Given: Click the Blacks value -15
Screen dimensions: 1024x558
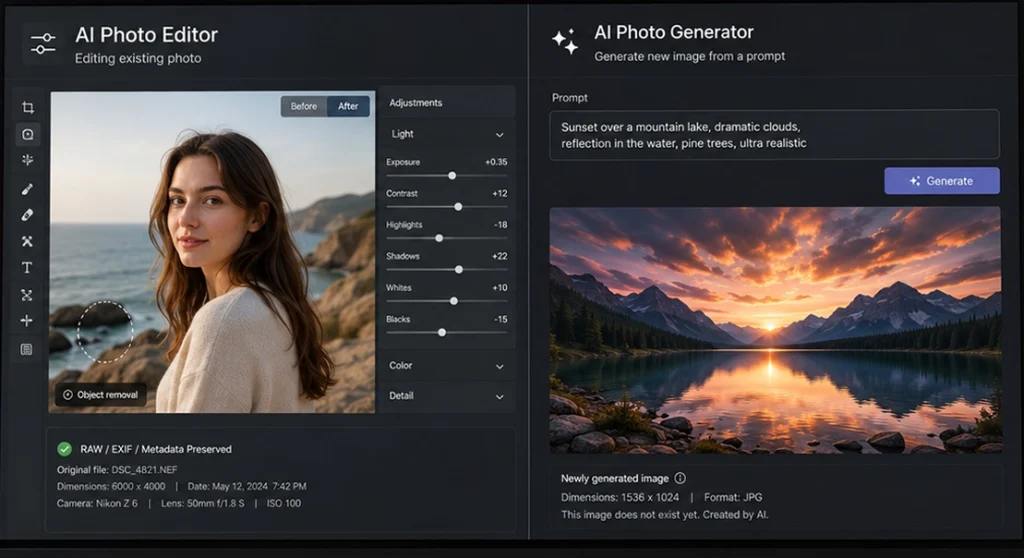Looking at the screenshot, I should click(x=500, y=319).
